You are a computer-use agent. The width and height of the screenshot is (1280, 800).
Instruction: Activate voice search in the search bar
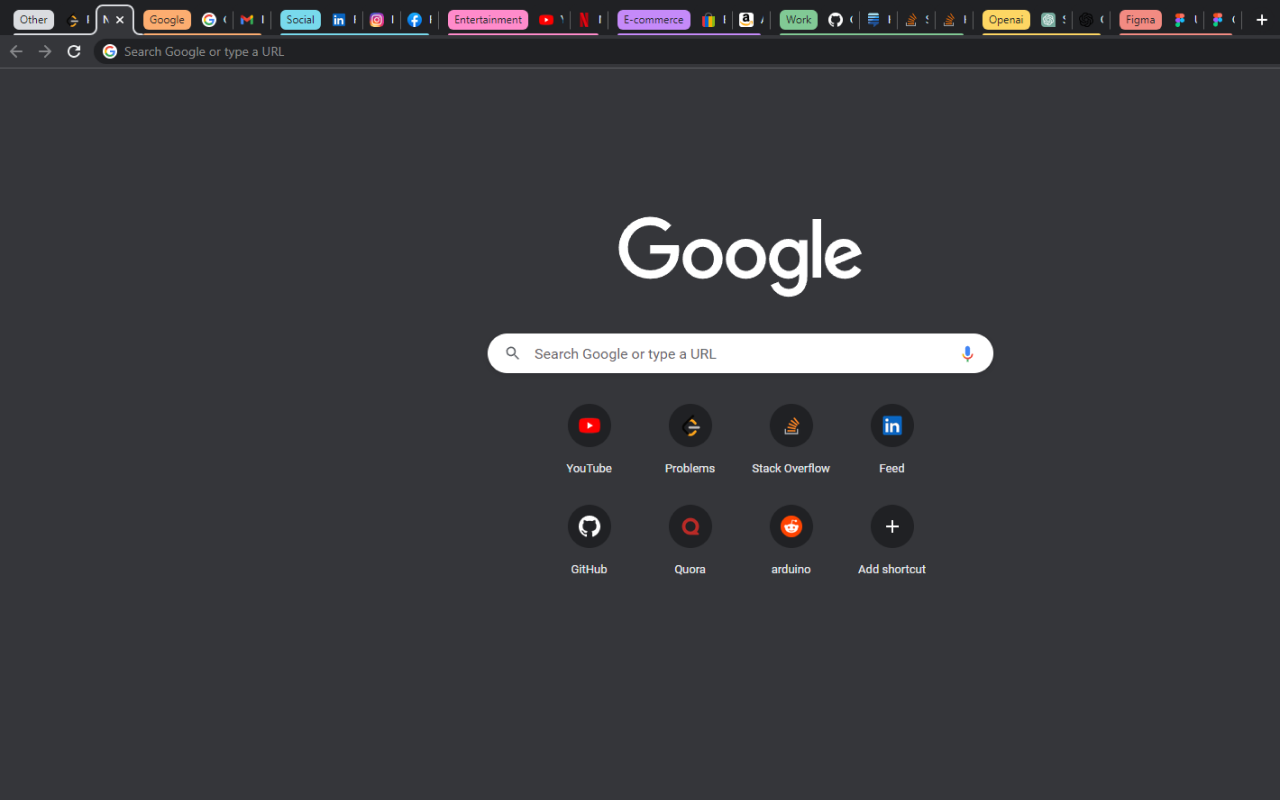[967, 353]
